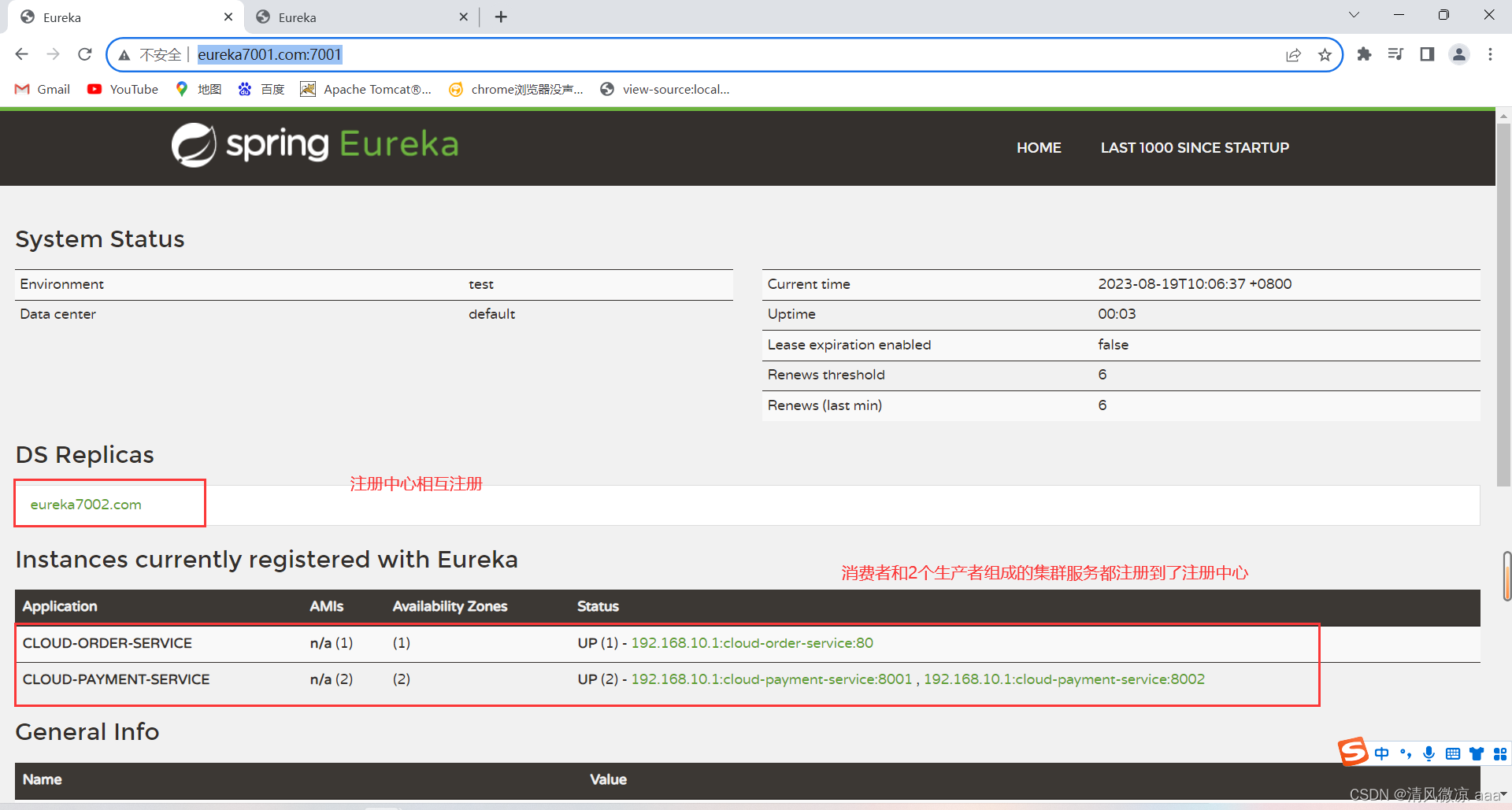Open a new browser tab
Image resolution: width=1512 pixels, height=810 pixels.
pyautogui.click(x=501, y=17)
